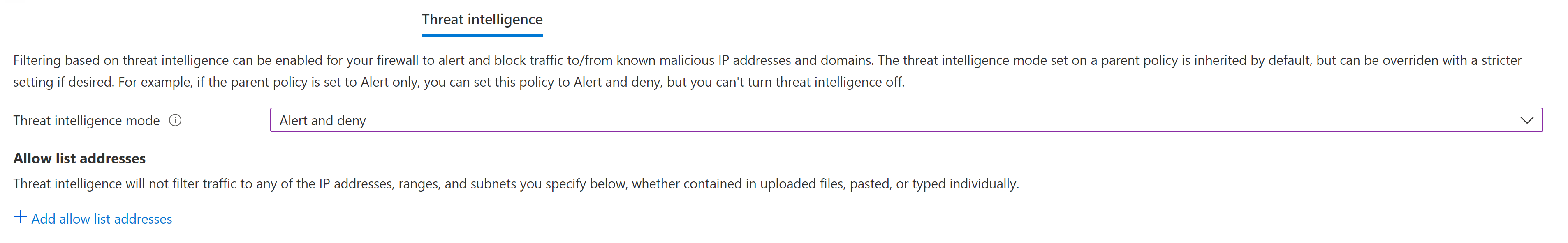The image size is (1568, 243).
Task: Show the tooltip for the mode info icon
Action: click(x=175, y=120)
